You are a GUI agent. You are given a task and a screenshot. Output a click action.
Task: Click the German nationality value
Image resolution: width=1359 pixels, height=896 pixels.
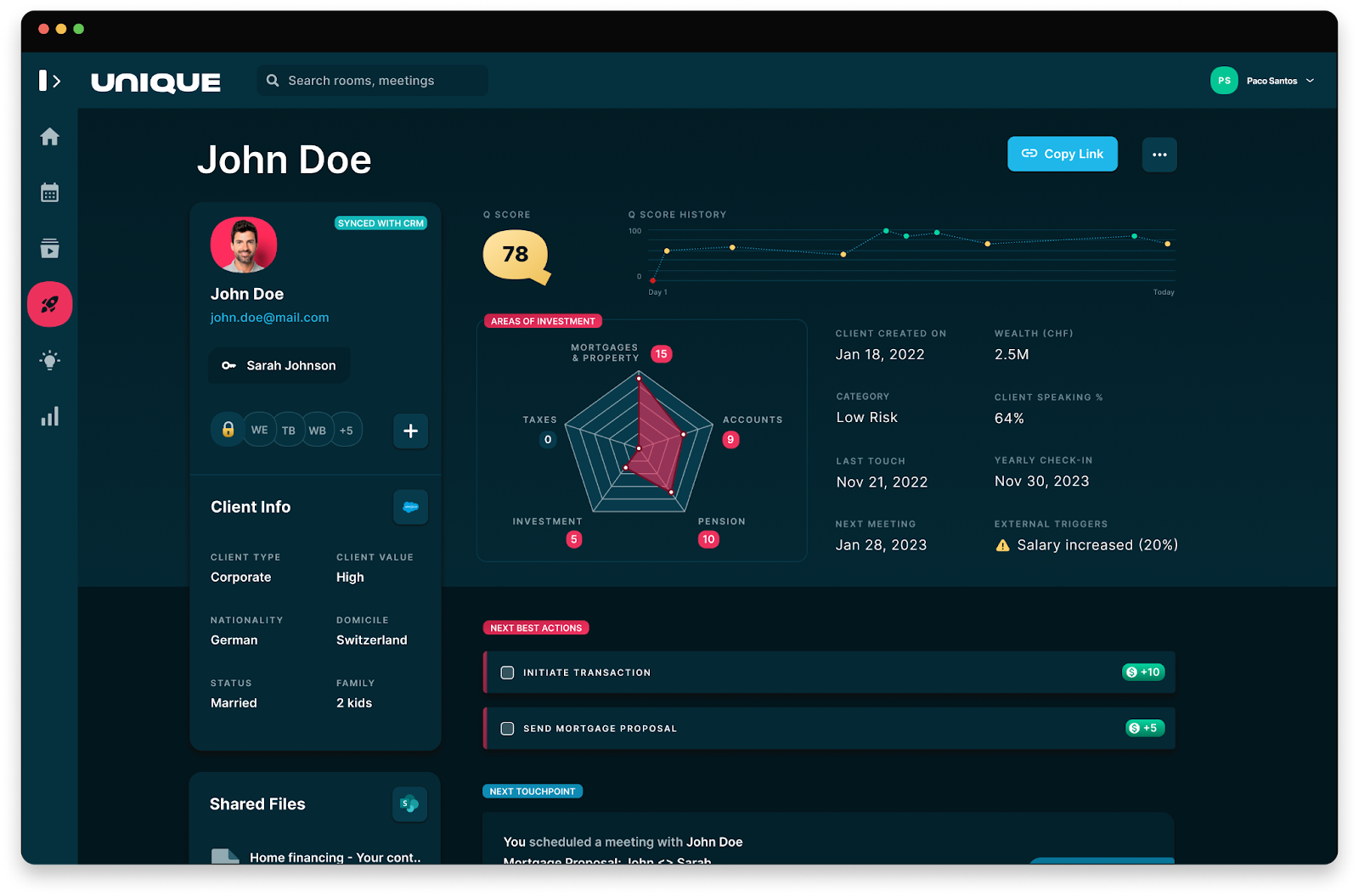[234, 640]
